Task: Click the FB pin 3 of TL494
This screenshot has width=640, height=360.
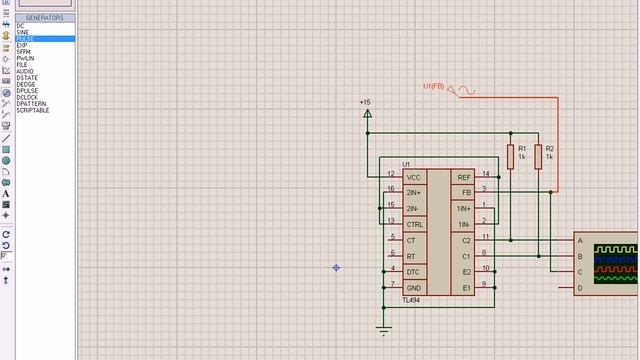Action: click(x=483, y=192)
